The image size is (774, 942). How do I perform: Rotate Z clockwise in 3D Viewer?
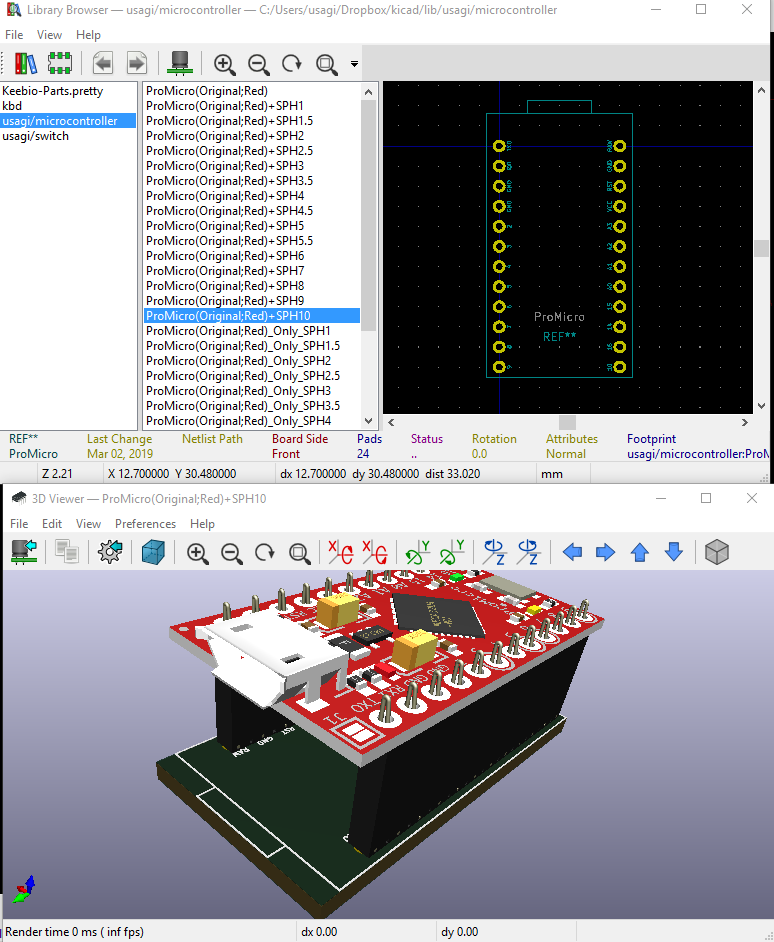pyautogui.click(x=494, y=552)
